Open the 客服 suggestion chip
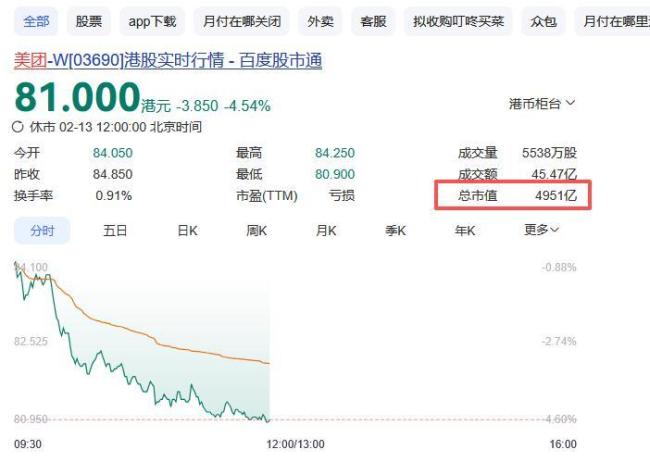 coord(373,21)
